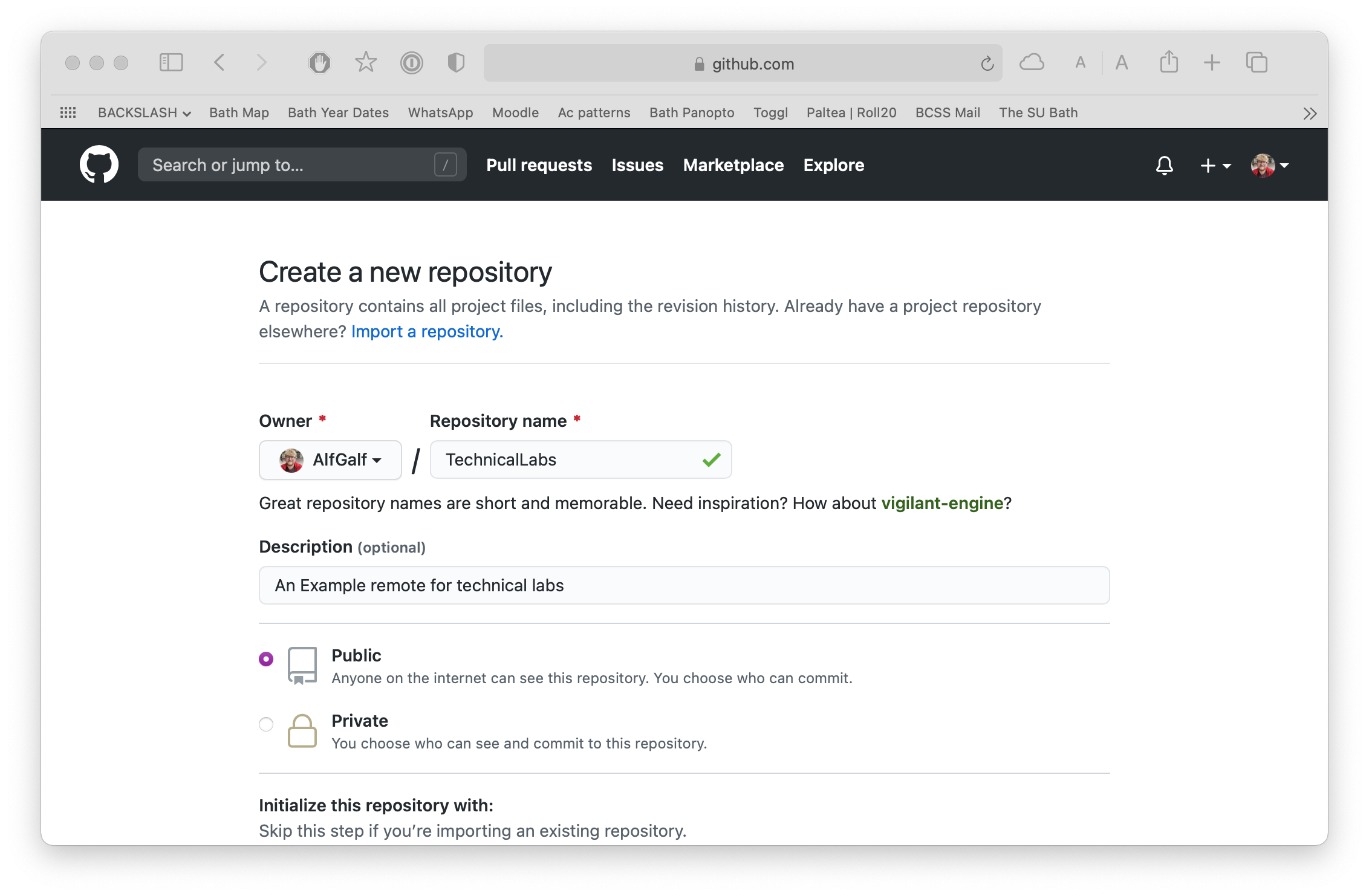Open the user avatar menu
Screen dimensions: 1369x896
(1270, 165)
